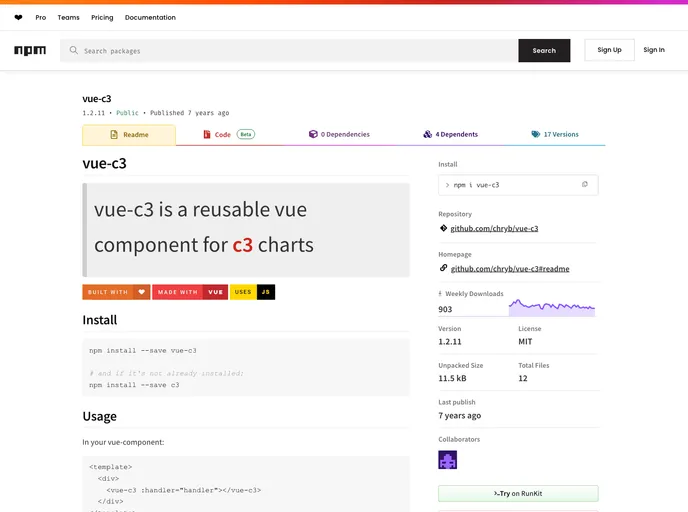688x512 pixels.
Task: Click the 'Published 7 years ago' text
Action: 190,113
